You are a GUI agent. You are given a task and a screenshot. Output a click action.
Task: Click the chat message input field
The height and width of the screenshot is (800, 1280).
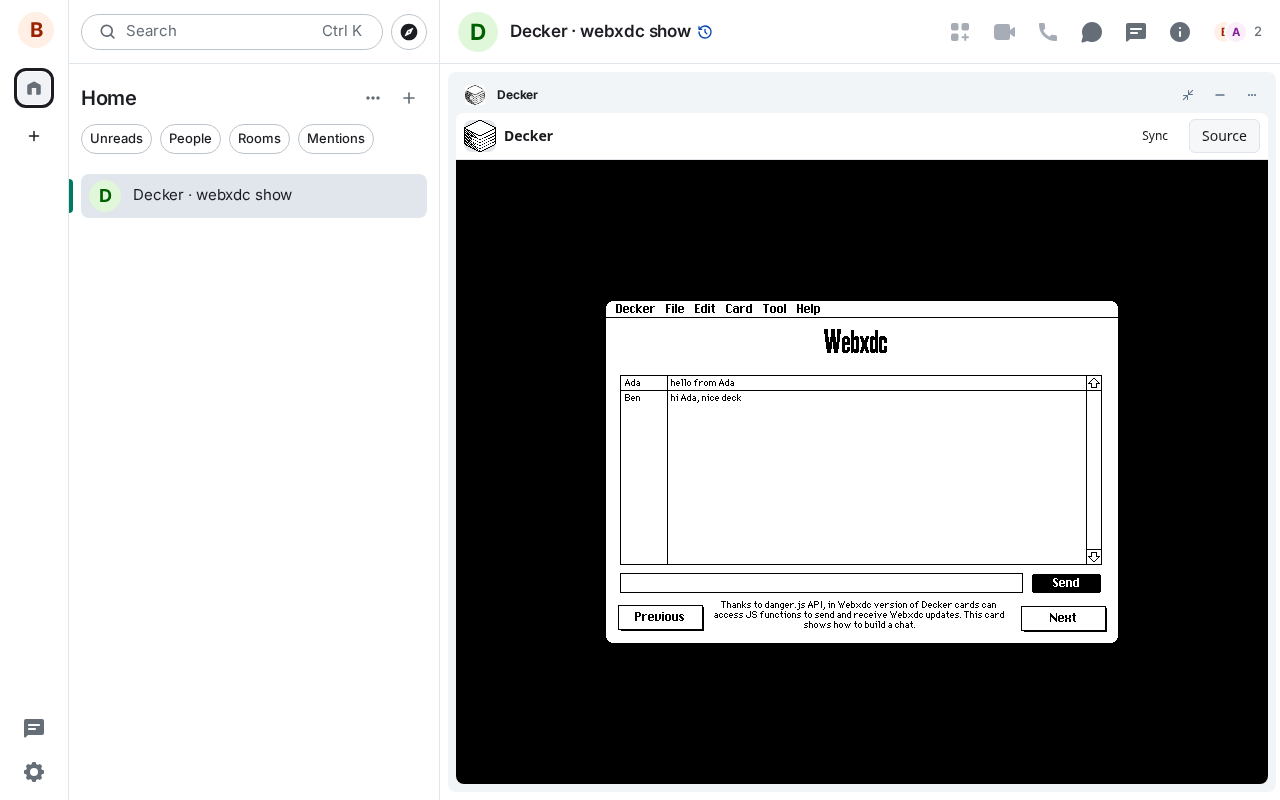(821, 583)
